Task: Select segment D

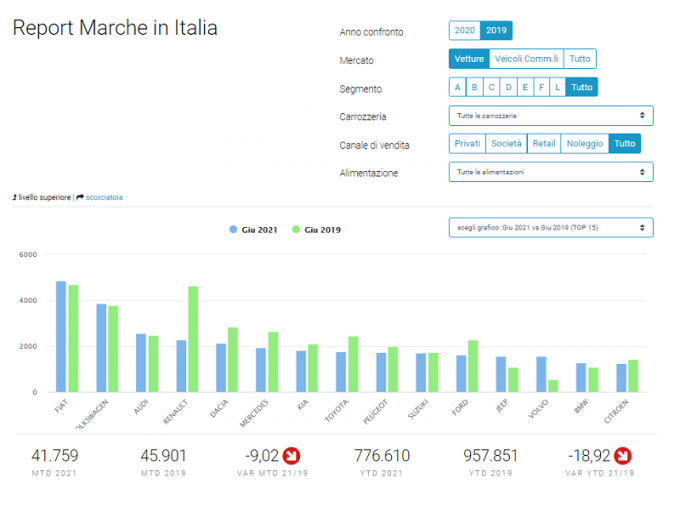Action: pos(508,87)
